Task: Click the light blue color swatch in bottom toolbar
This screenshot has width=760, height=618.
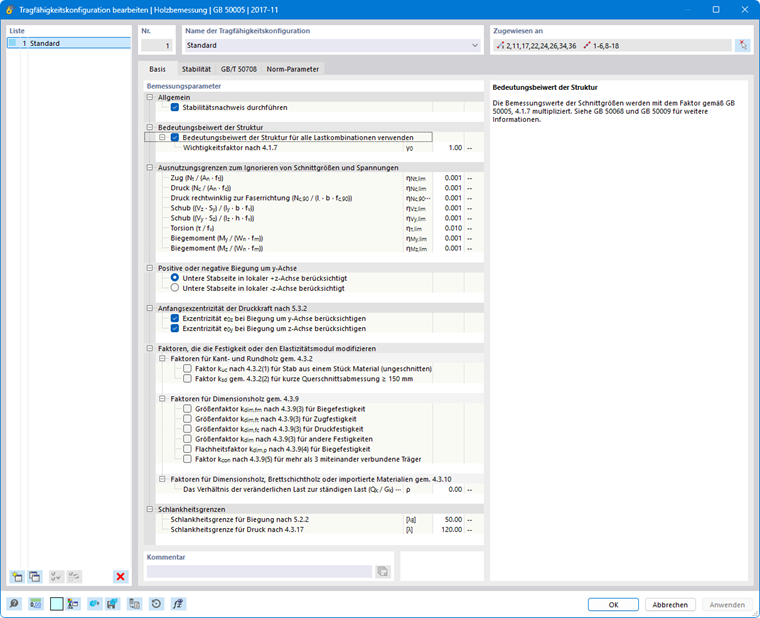Action: (x=56, y=603)
